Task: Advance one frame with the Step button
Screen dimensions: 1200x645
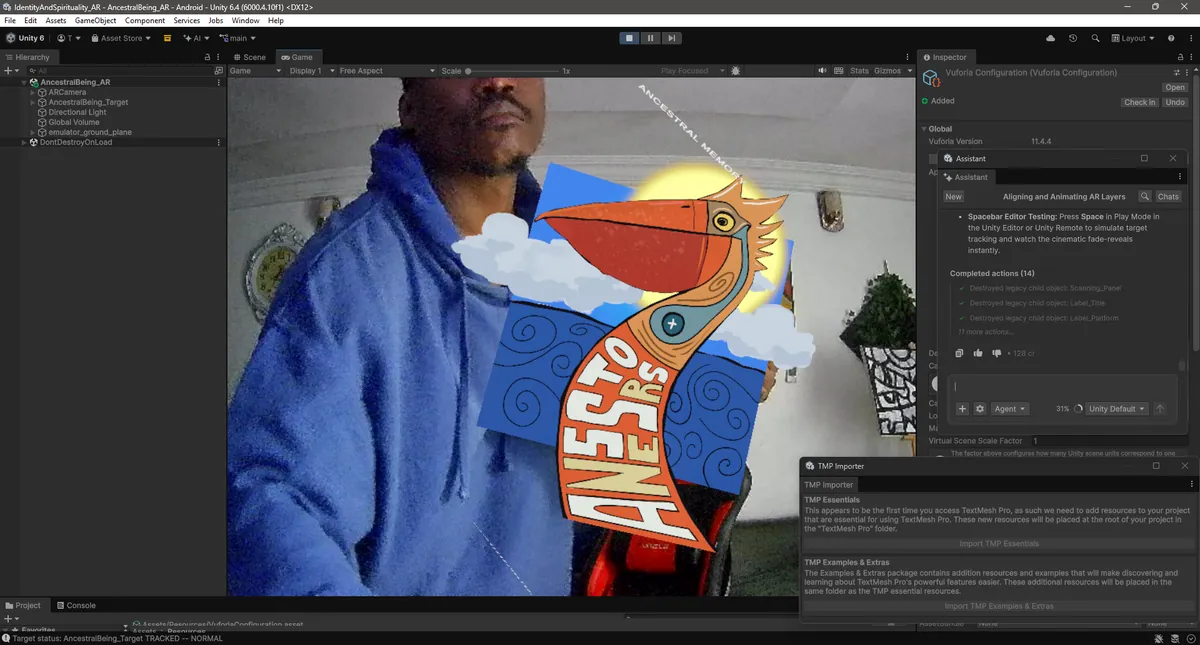Action: click(x=672, y=38)
